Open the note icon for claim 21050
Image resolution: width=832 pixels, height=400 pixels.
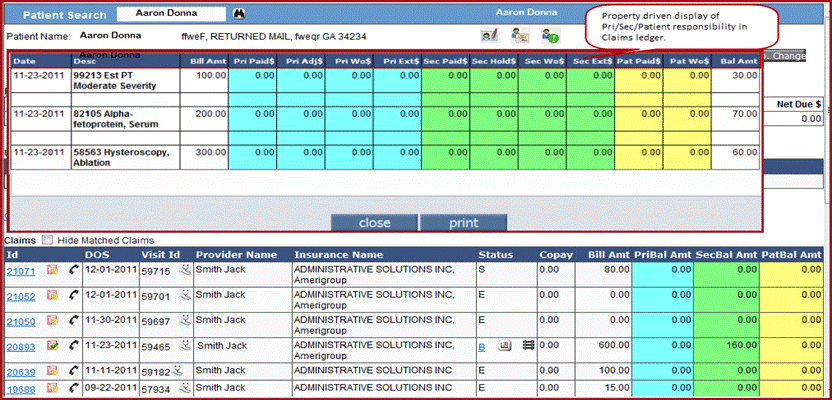[x=52, y=320]
